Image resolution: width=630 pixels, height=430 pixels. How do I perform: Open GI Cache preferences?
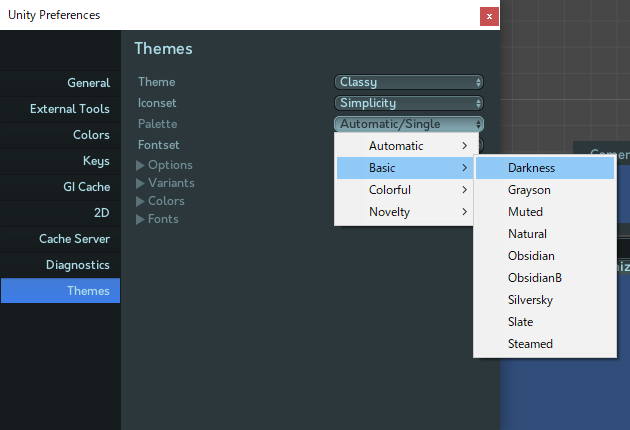[60, 187]
